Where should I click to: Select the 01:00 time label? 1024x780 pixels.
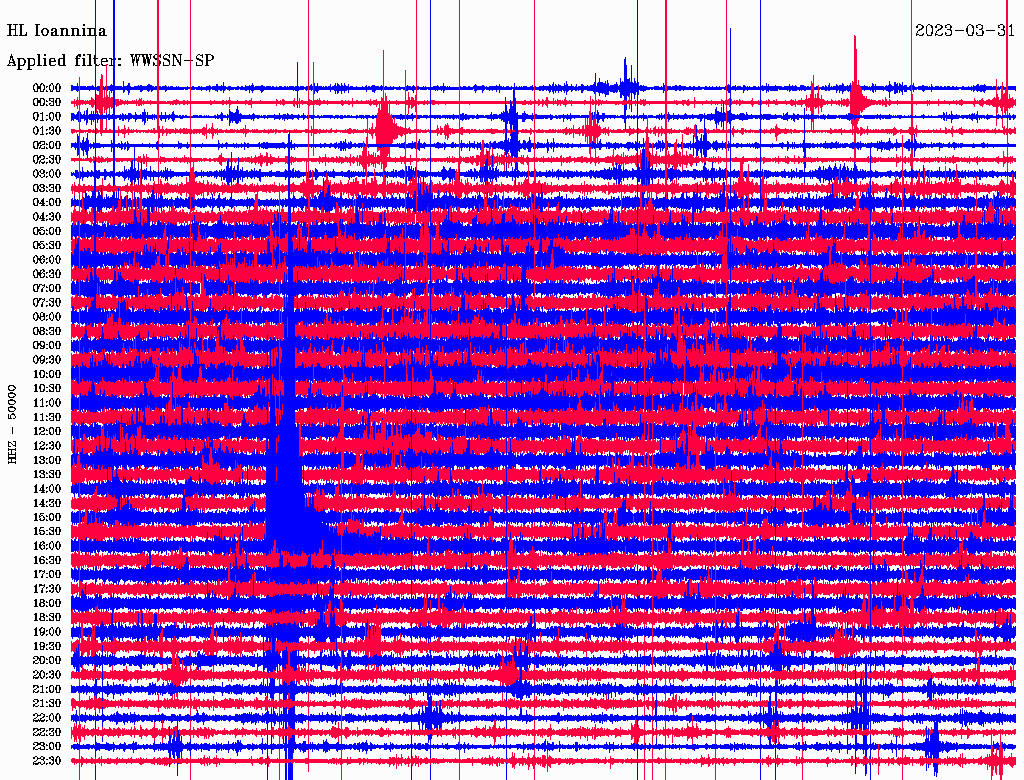coord(47,116)
